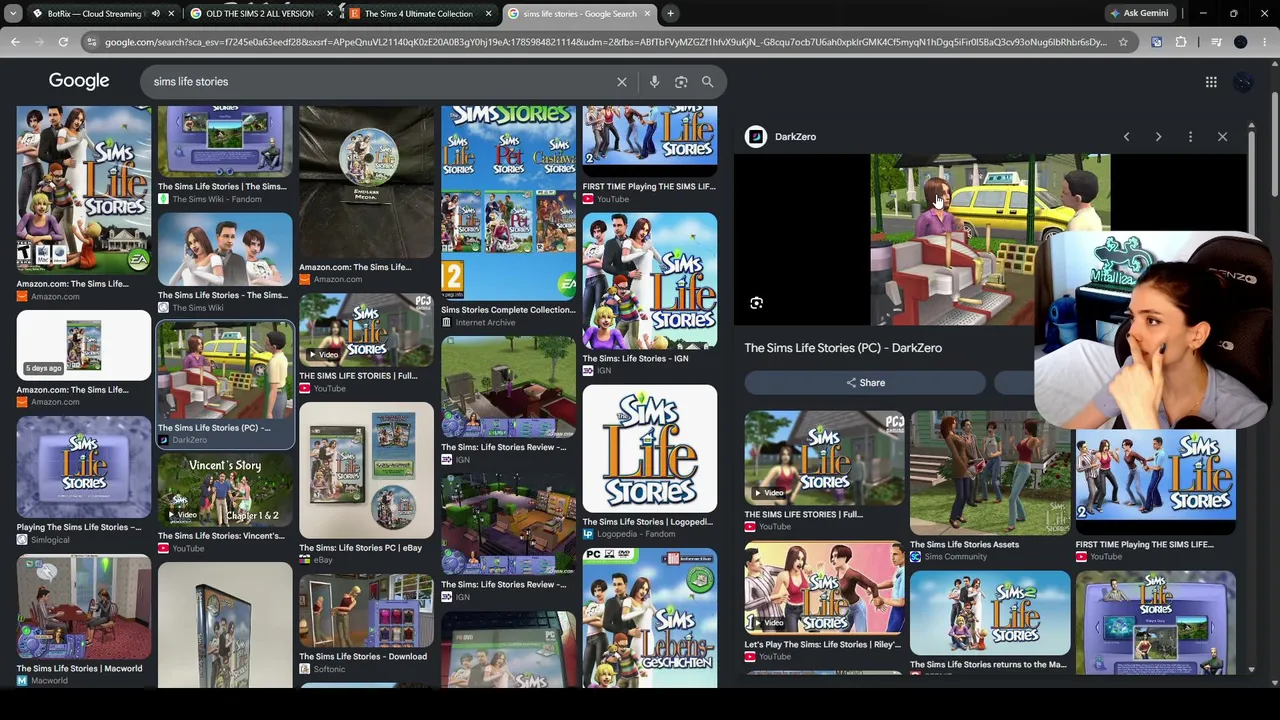Open the first IGN 'Life Stories Review' screenshot
1280x720 pixels.
pyautogui.click(x=509, y=389)
